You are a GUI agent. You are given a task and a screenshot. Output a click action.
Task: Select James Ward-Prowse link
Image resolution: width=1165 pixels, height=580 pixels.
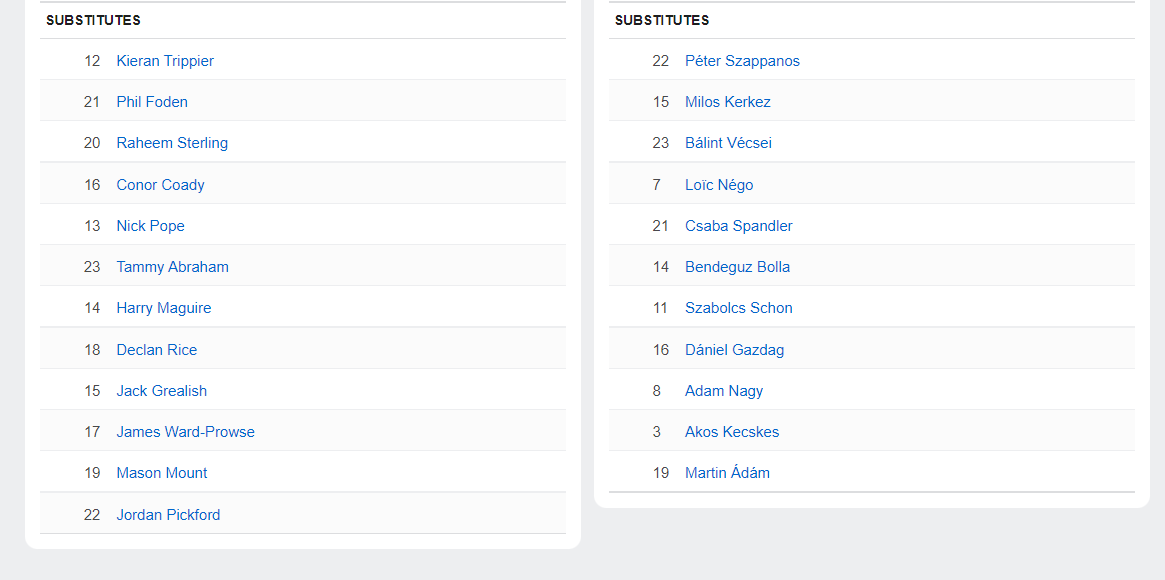pyautogui.click(x=185, y=432)
